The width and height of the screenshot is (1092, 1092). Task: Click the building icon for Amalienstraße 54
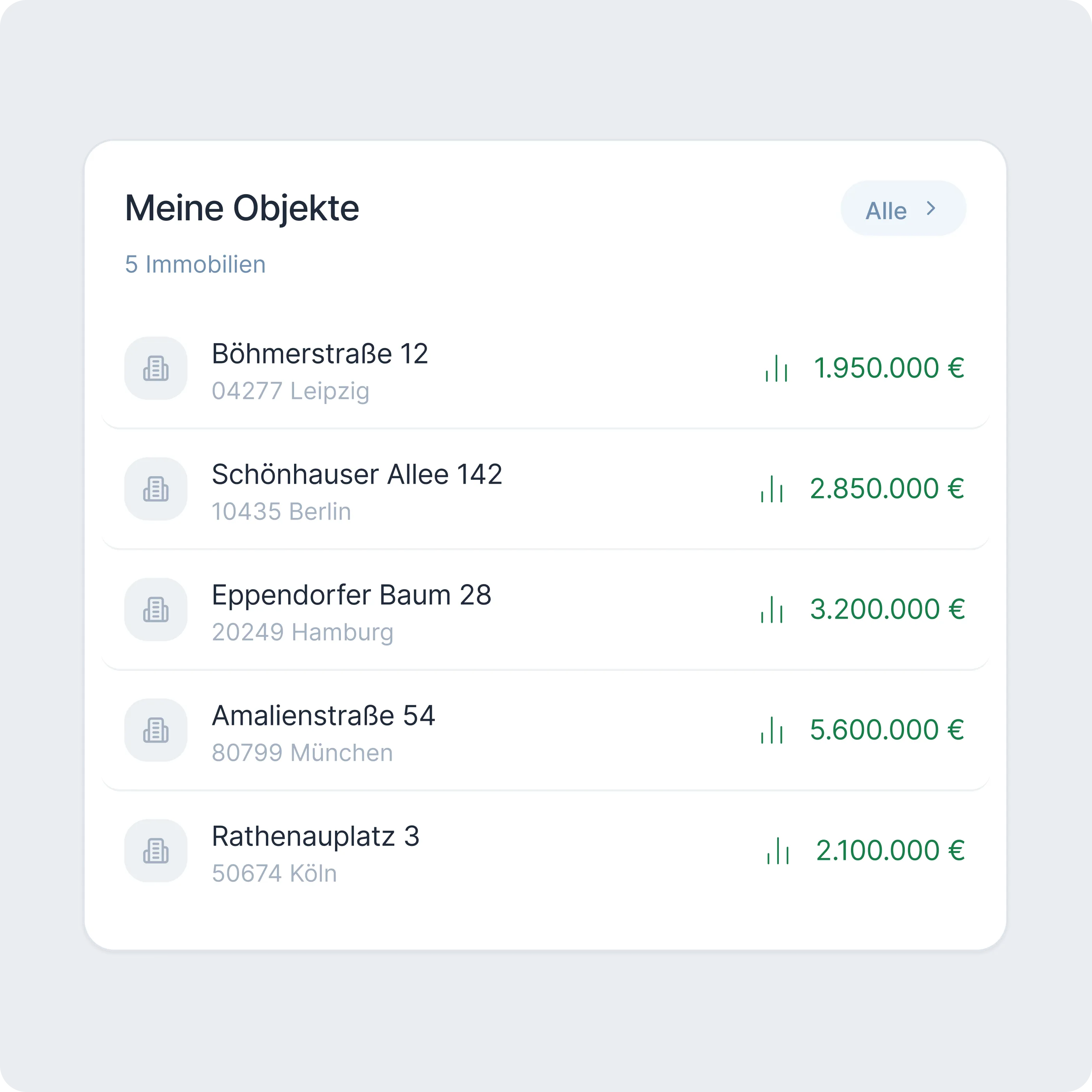pyautogui.click(x=156, y=730)
